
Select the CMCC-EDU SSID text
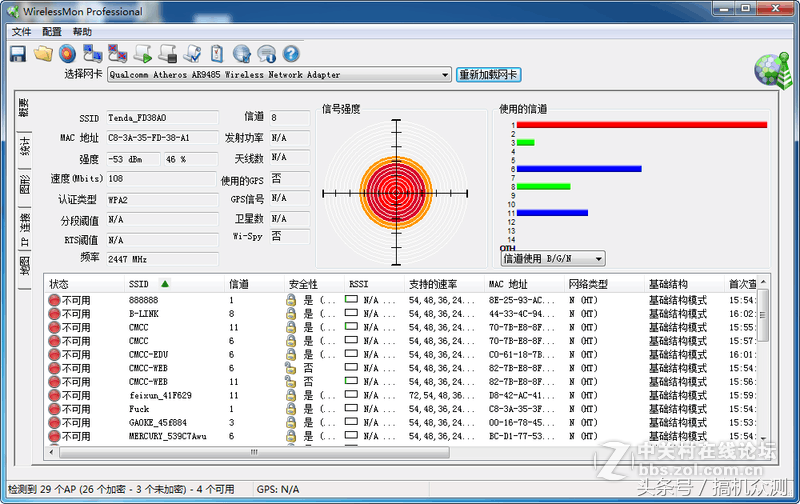point(148,355)
